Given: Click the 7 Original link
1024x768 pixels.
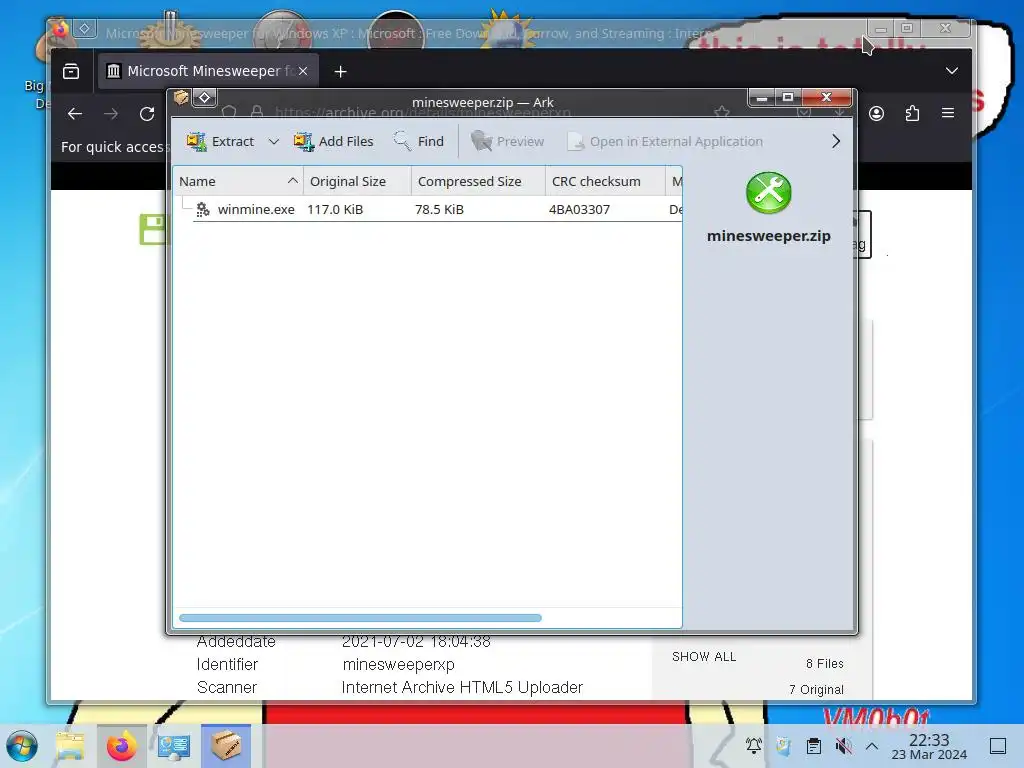Looking at the screenshot, I should pyautogui.click(x=816, y=690).
